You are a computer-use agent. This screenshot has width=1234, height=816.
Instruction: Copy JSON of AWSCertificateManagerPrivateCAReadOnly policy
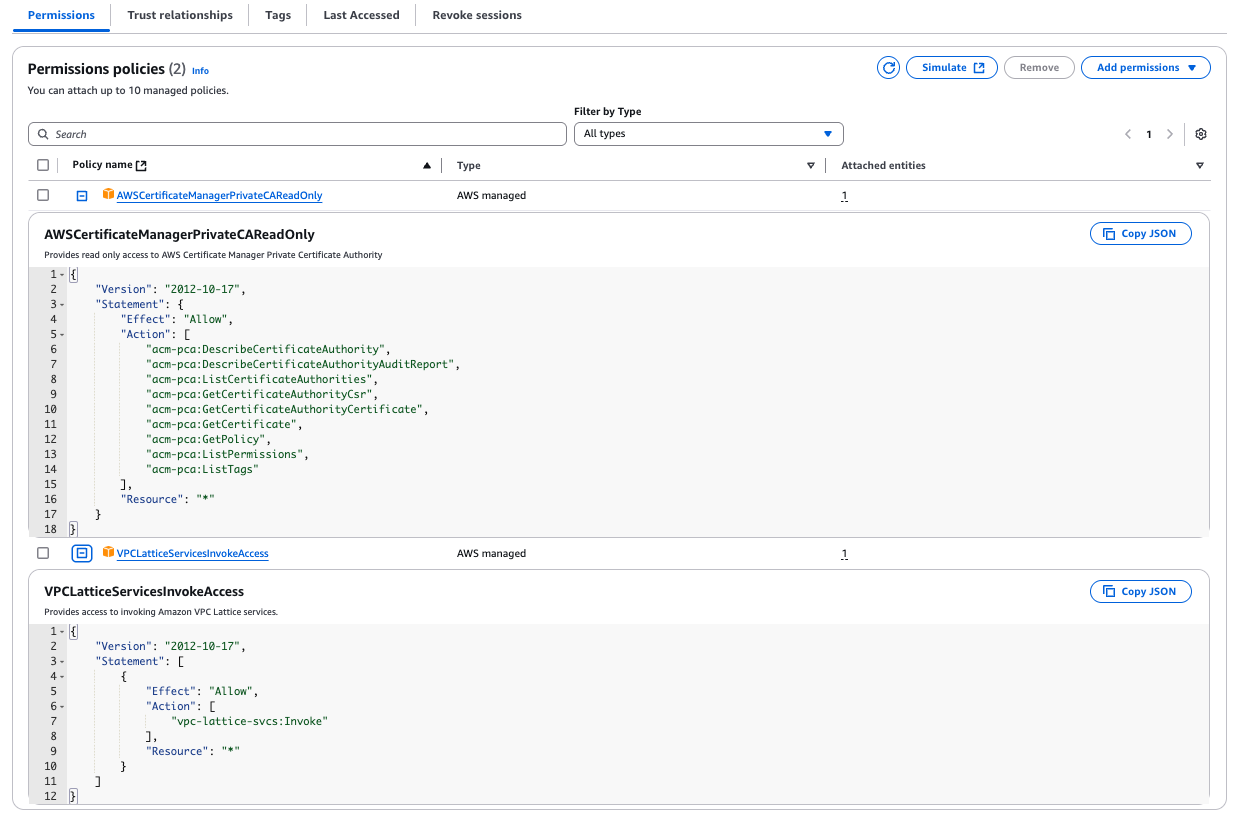pos(1140,234)
